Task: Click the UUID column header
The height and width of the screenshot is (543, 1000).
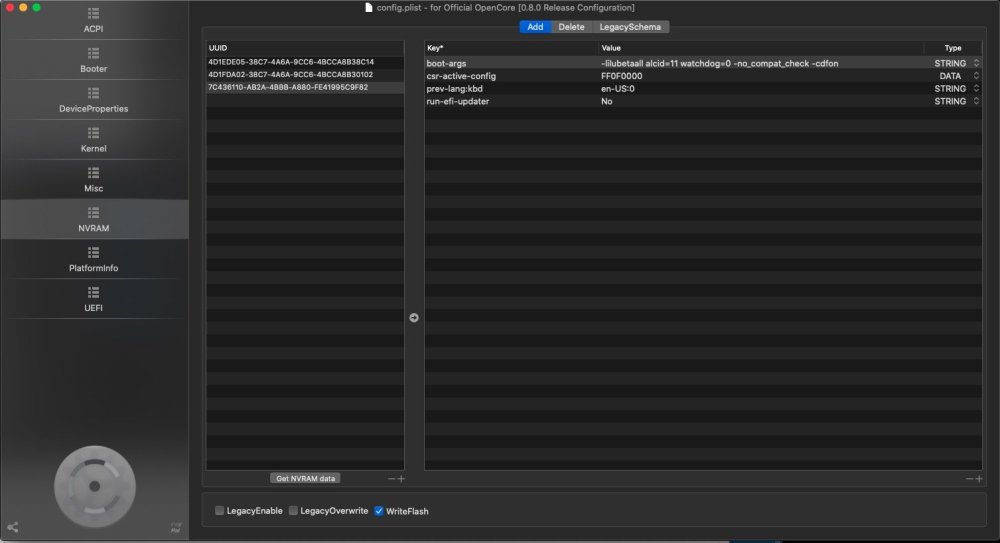Action: (x=305, y=48)
